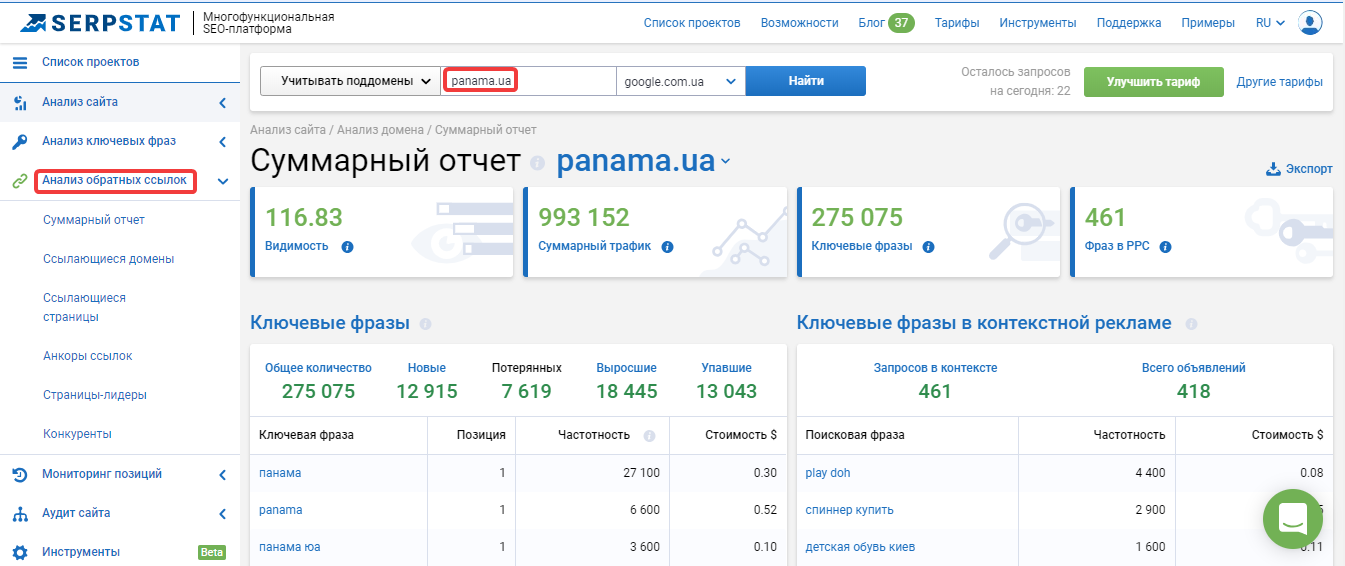Screen dimensions: 1345x566
Task: Click the Экспорт download icon
Action: click(x=1273, y=169)
